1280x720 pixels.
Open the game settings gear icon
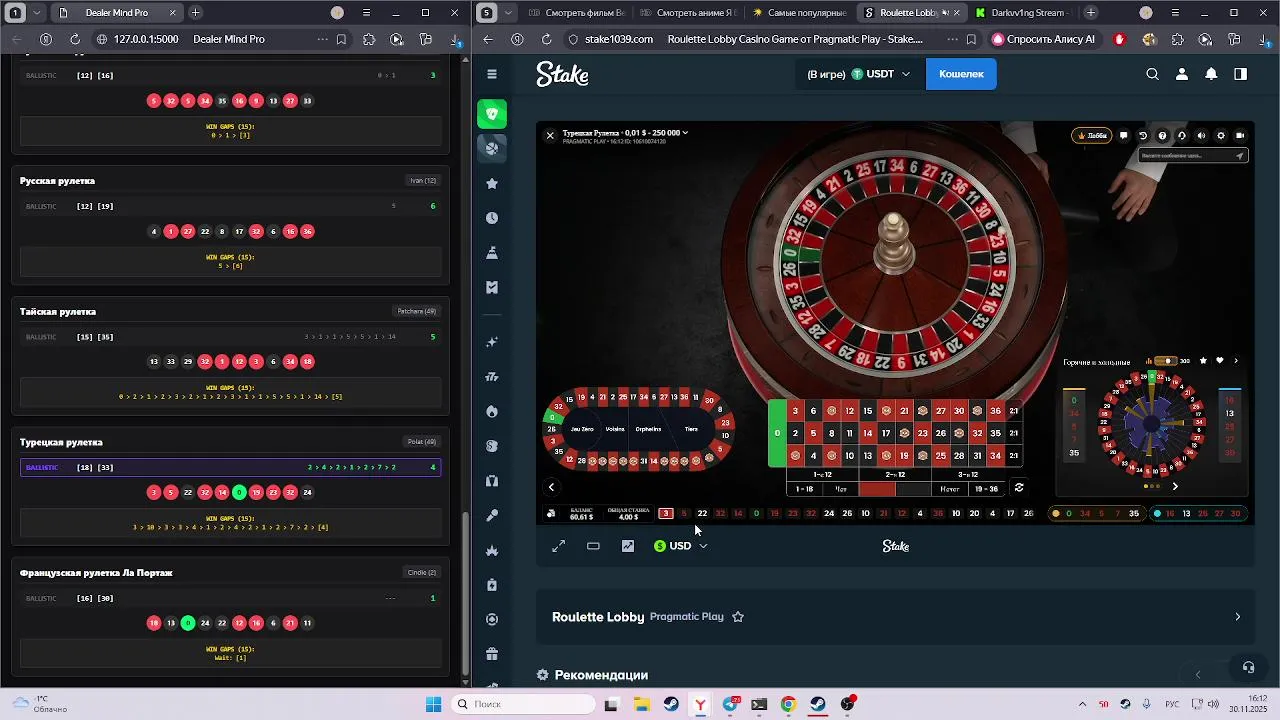click(1220, 135)
